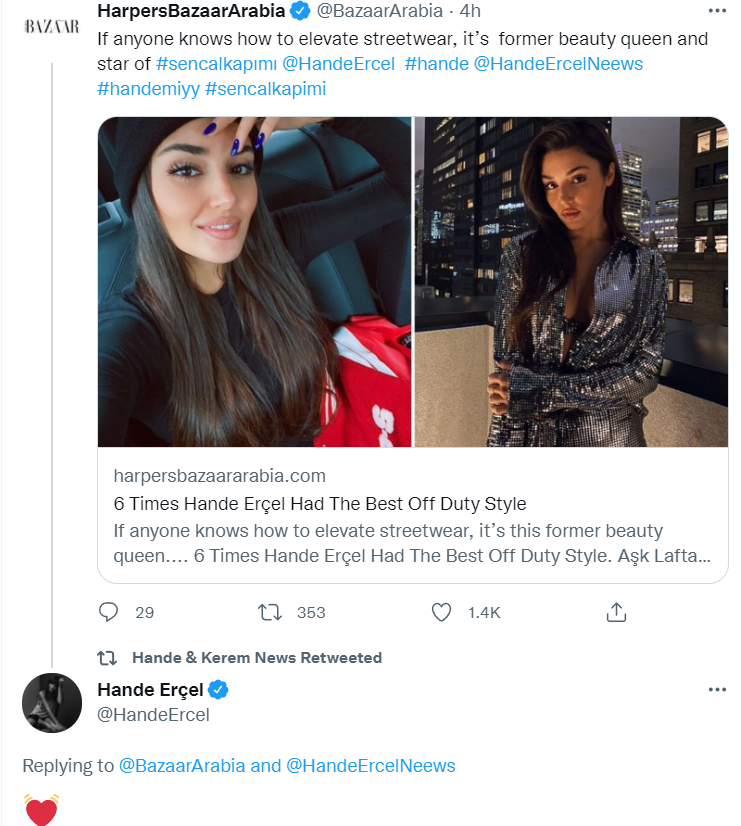Open the #handemiyy hashtag

coord(148,89)
